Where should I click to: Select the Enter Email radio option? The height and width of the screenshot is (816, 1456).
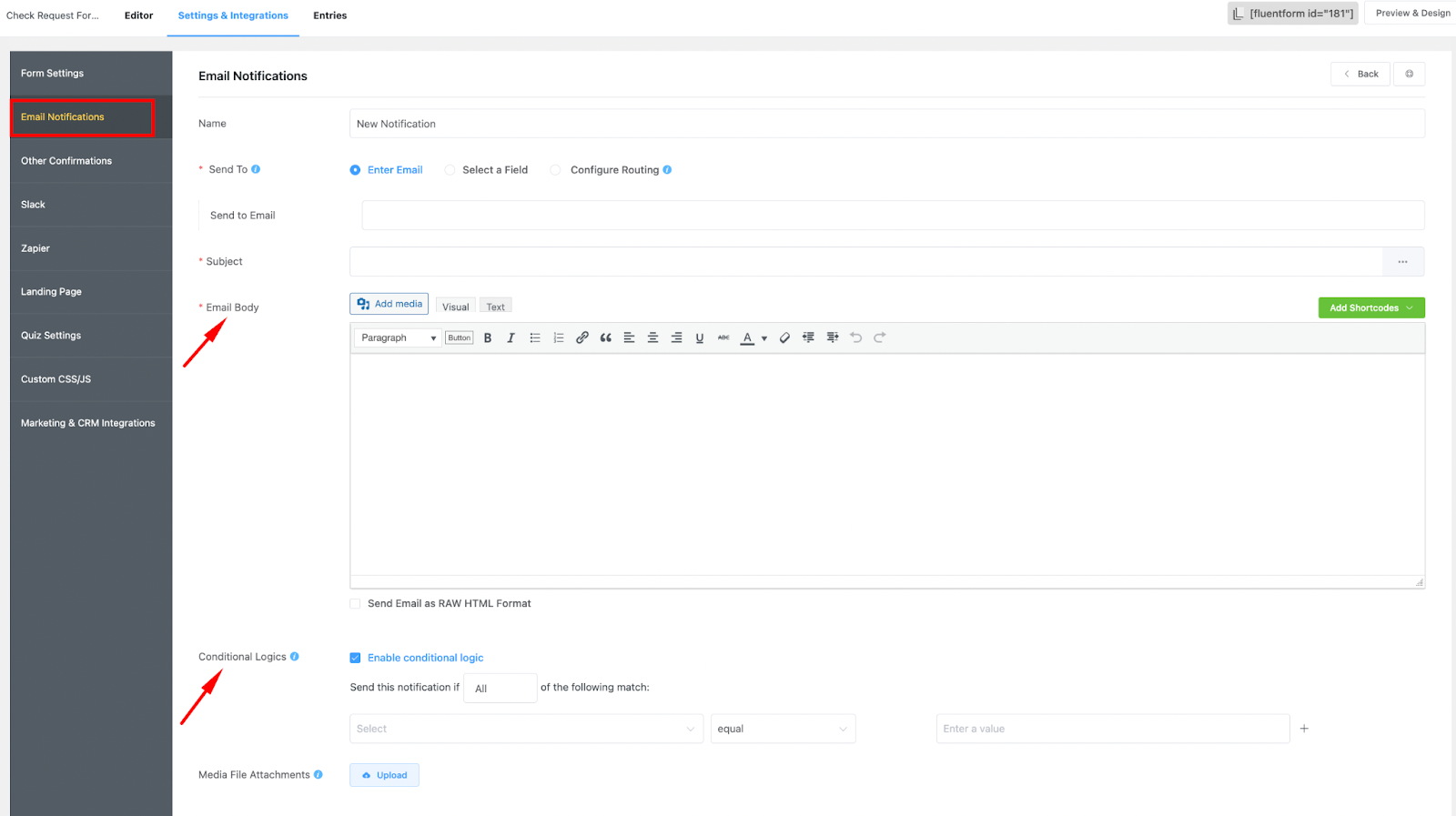click(355, 170)
